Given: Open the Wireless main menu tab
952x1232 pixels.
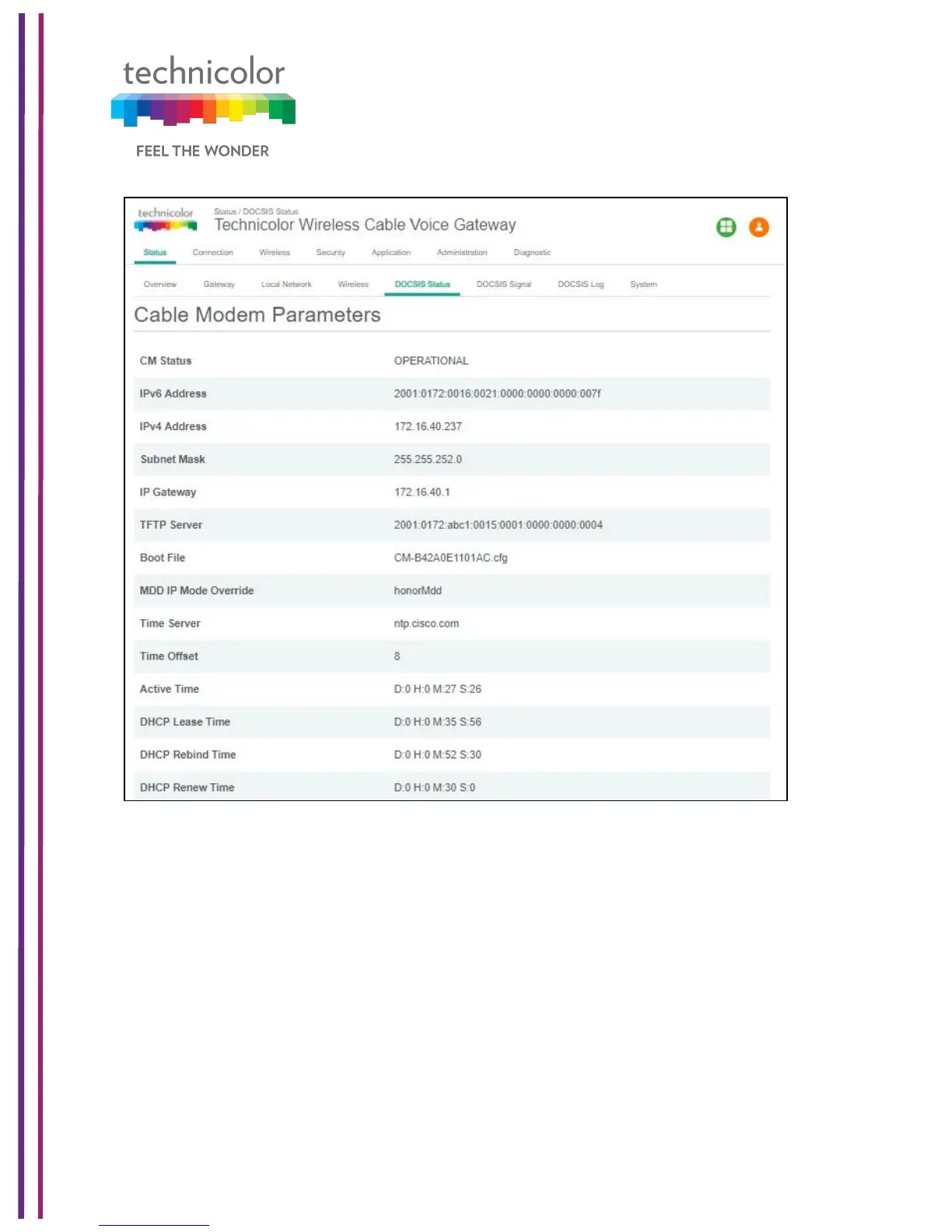Looking at the screenshot, I should [275, 253].
